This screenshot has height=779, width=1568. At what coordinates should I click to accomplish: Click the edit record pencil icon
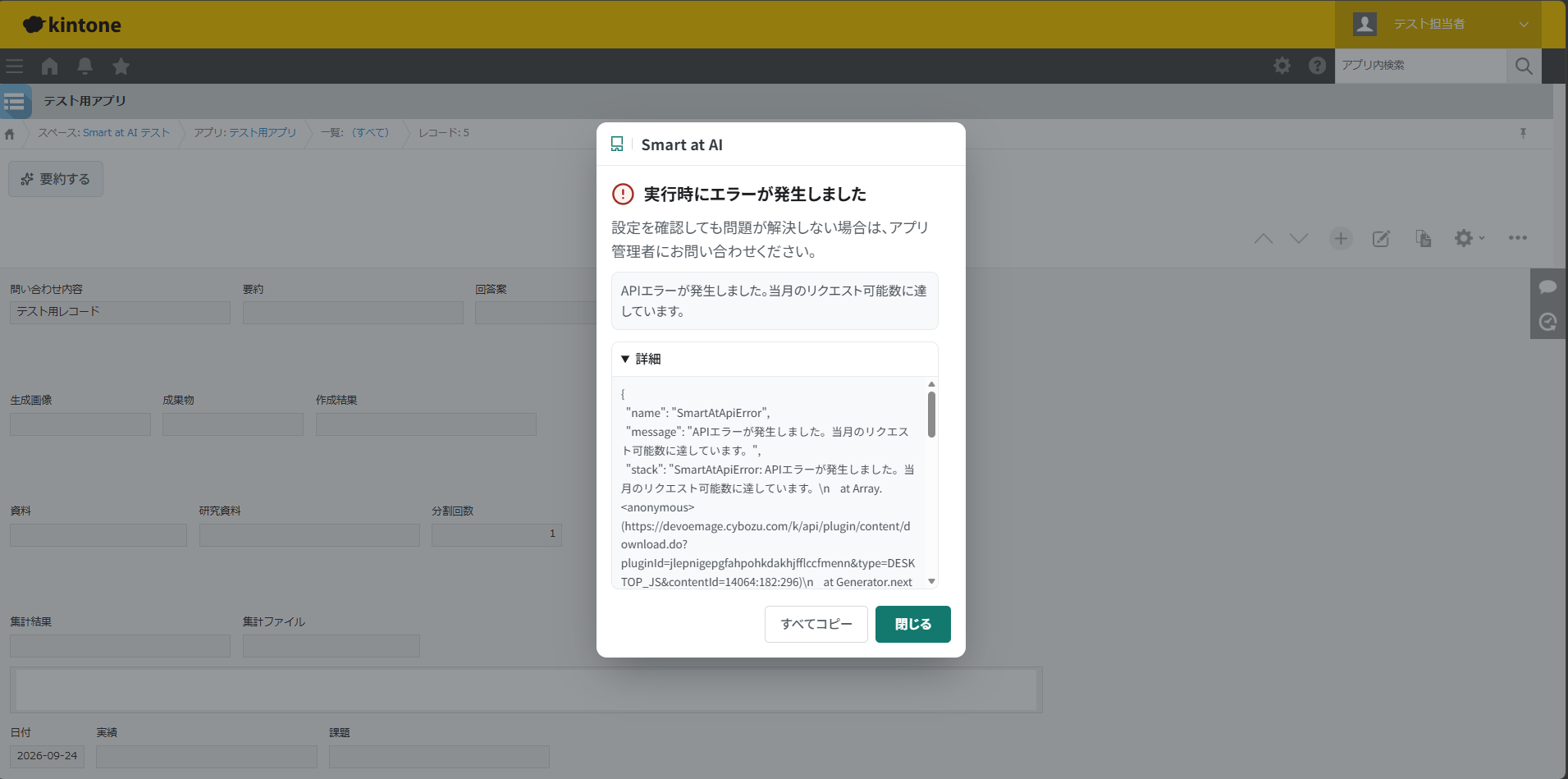[x=1382, y=239]
